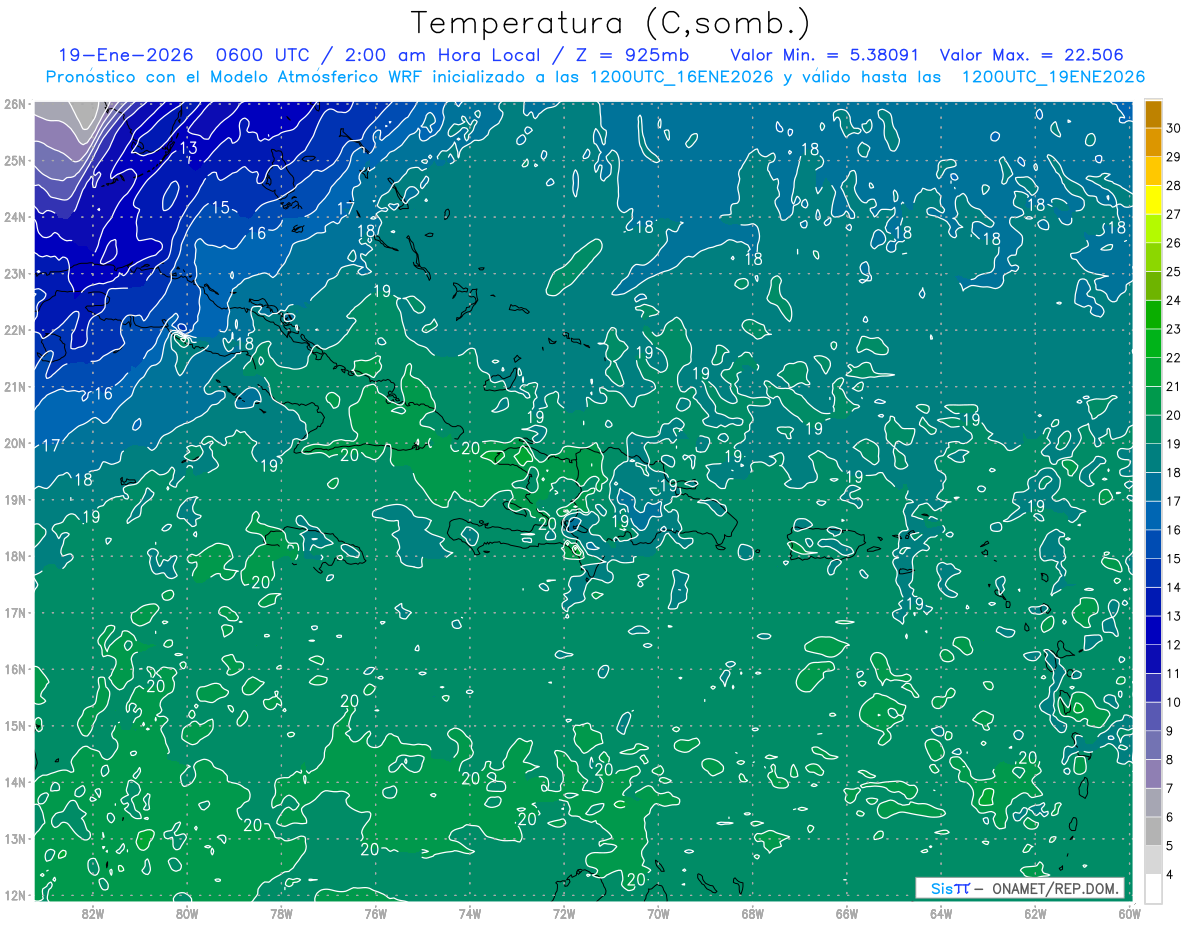Click the 'Temperatura (C,somb.)' chart title
This screenshot has width=1200, height=927.
(x=611, y=23)
